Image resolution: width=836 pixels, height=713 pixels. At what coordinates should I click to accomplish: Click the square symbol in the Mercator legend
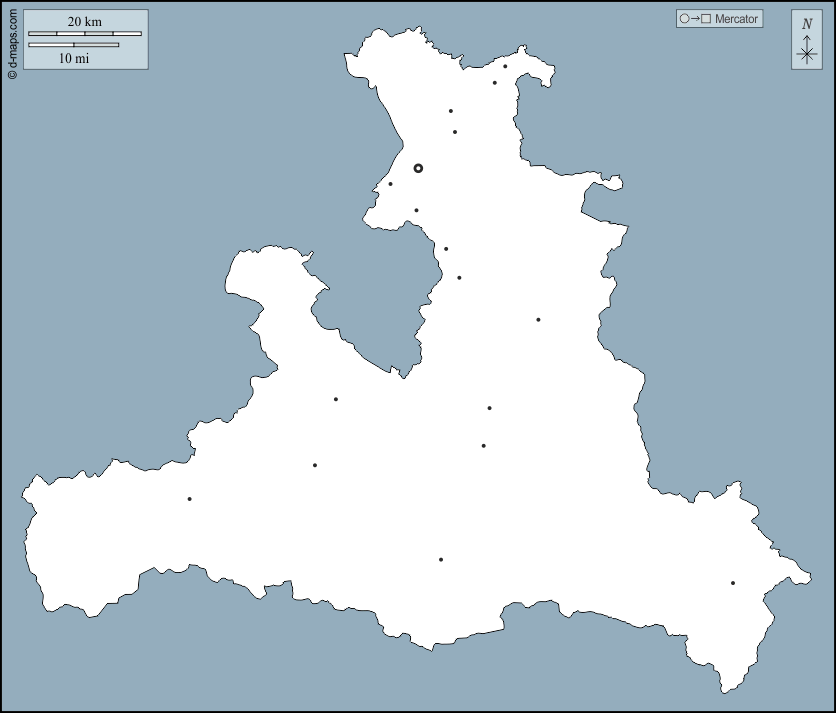tap(706, 19)
